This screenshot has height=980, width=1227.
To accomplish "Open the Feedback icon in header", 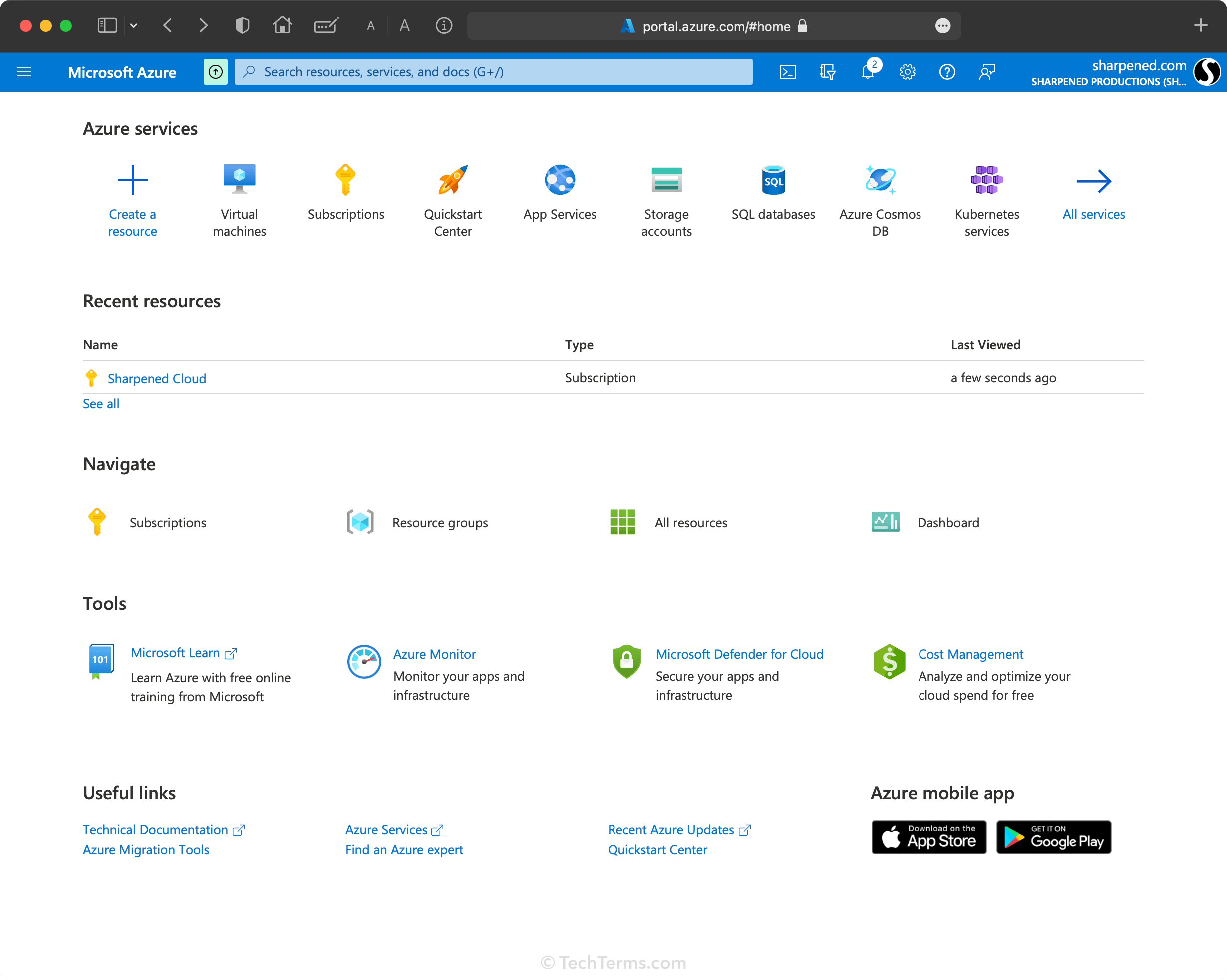I will (987, 72).
